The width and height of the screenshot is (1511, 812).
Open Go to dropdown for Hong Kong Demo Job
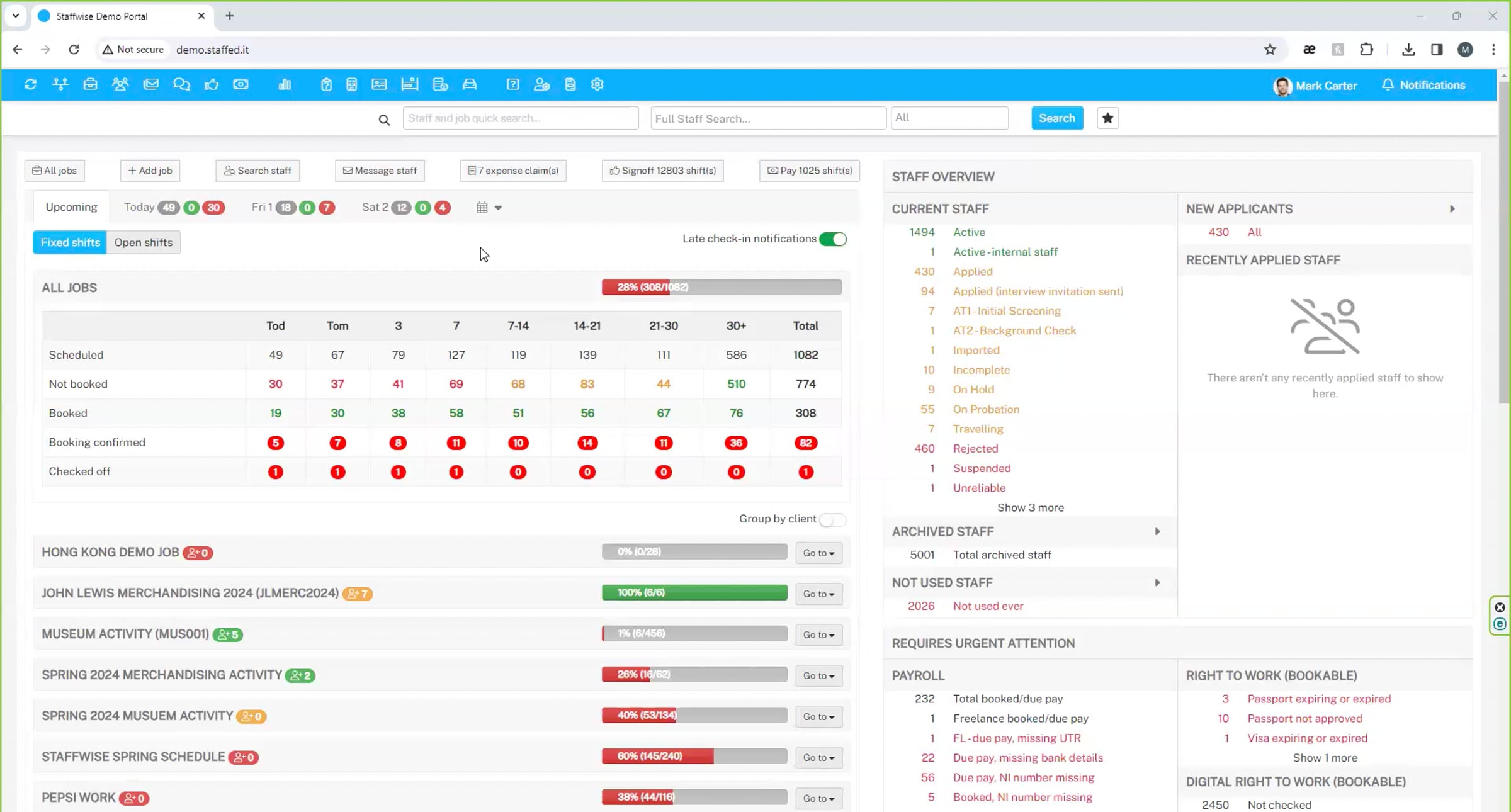click(818, 553)
